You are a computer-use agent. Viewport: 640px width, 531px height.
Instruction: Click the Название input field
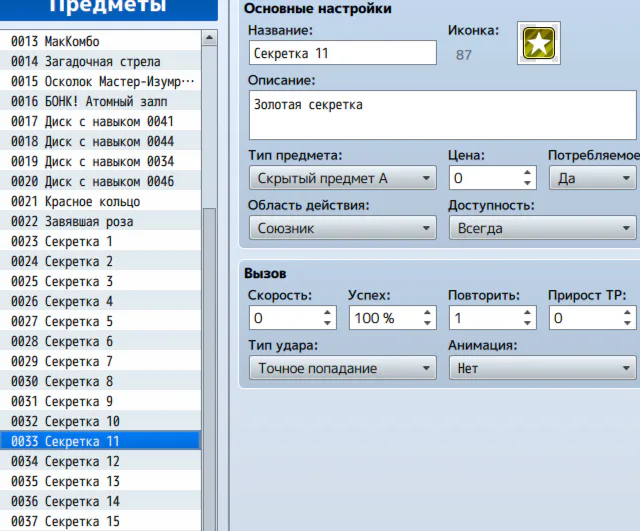(x=342, y=53)
